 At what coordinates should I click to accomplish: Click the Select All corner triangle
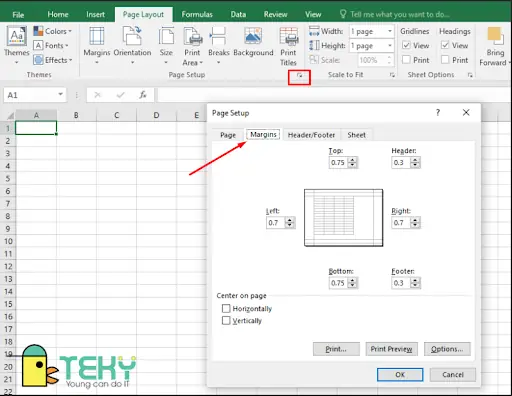click(x=10, y=116)
